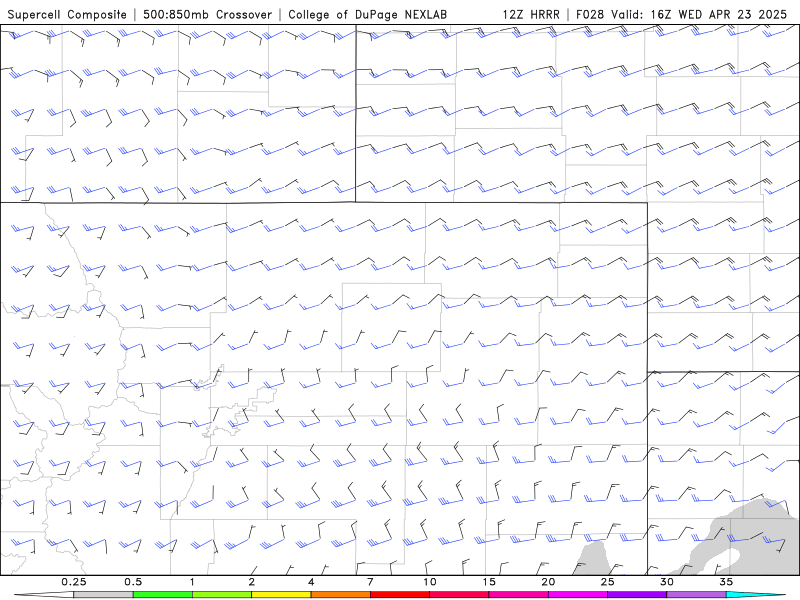
Task: Select the lavender 30–35 colorbar segment
Action: tap(696, 595)
